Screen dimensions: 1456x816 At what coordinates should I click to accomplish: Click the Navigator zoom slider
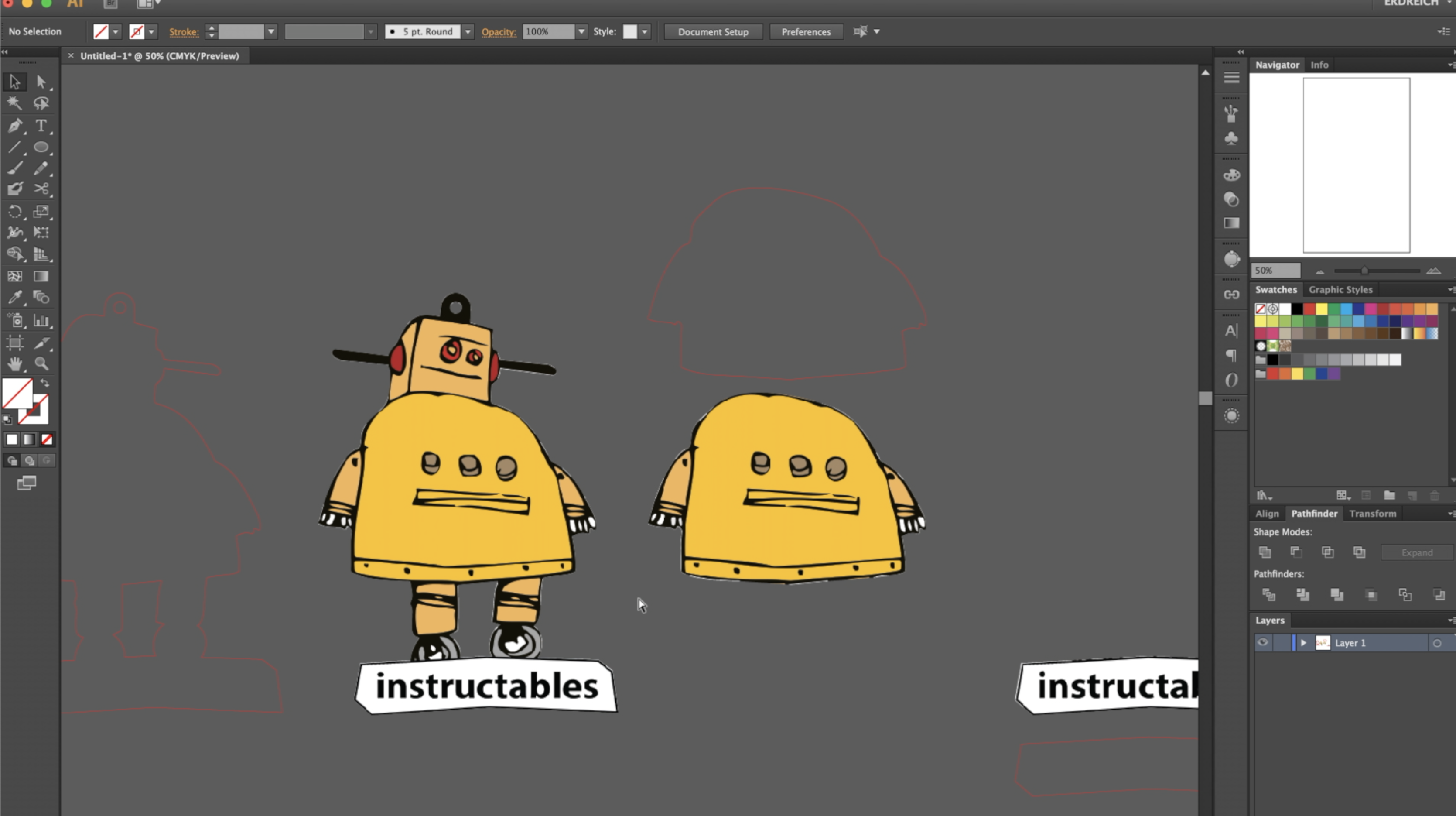pyautogui.click(x=1364, y=271)
